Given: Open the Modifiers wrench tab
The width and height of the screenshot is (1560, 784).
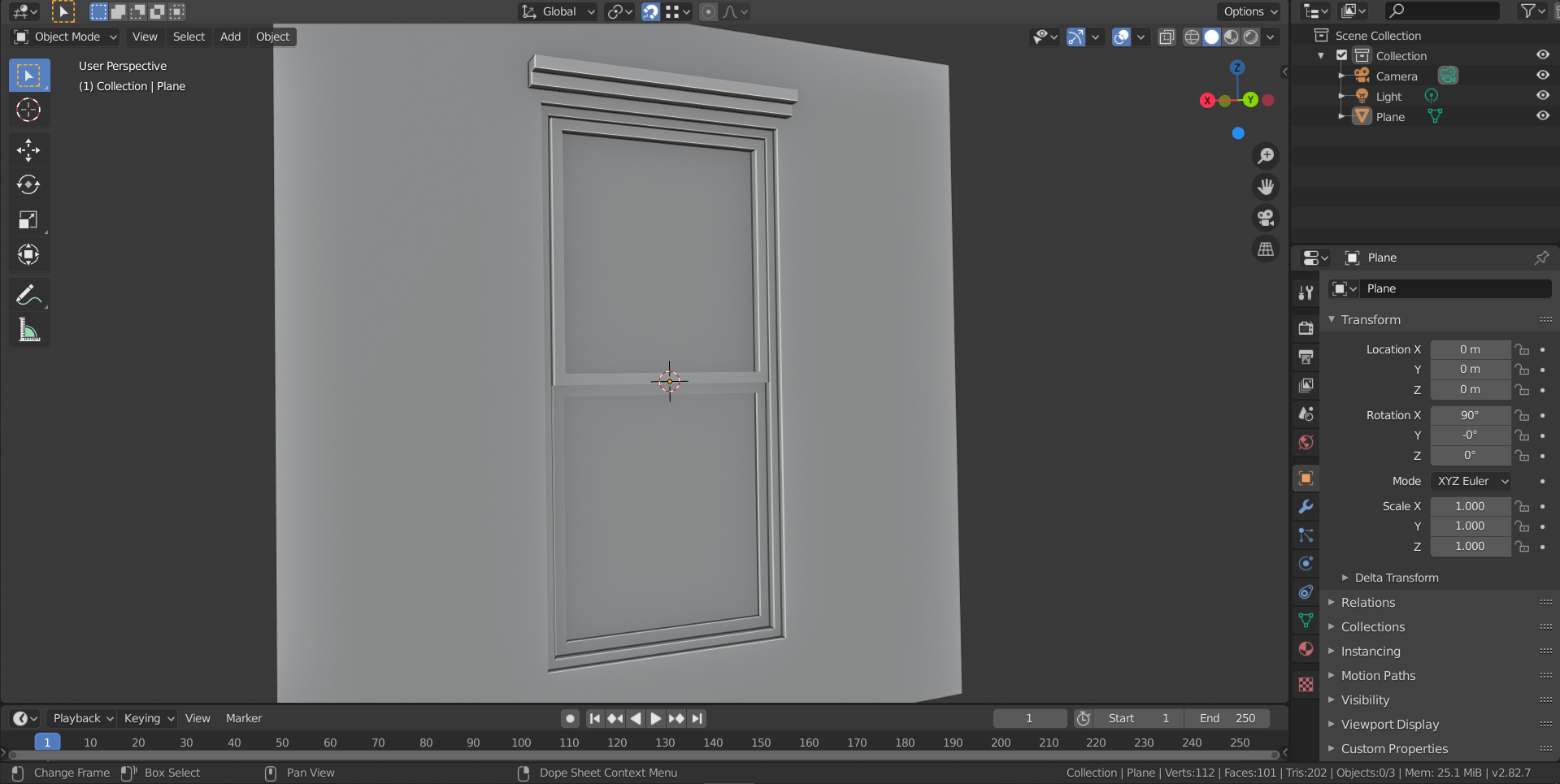Looking at the screenshot, I should [x=1306, y=507].
